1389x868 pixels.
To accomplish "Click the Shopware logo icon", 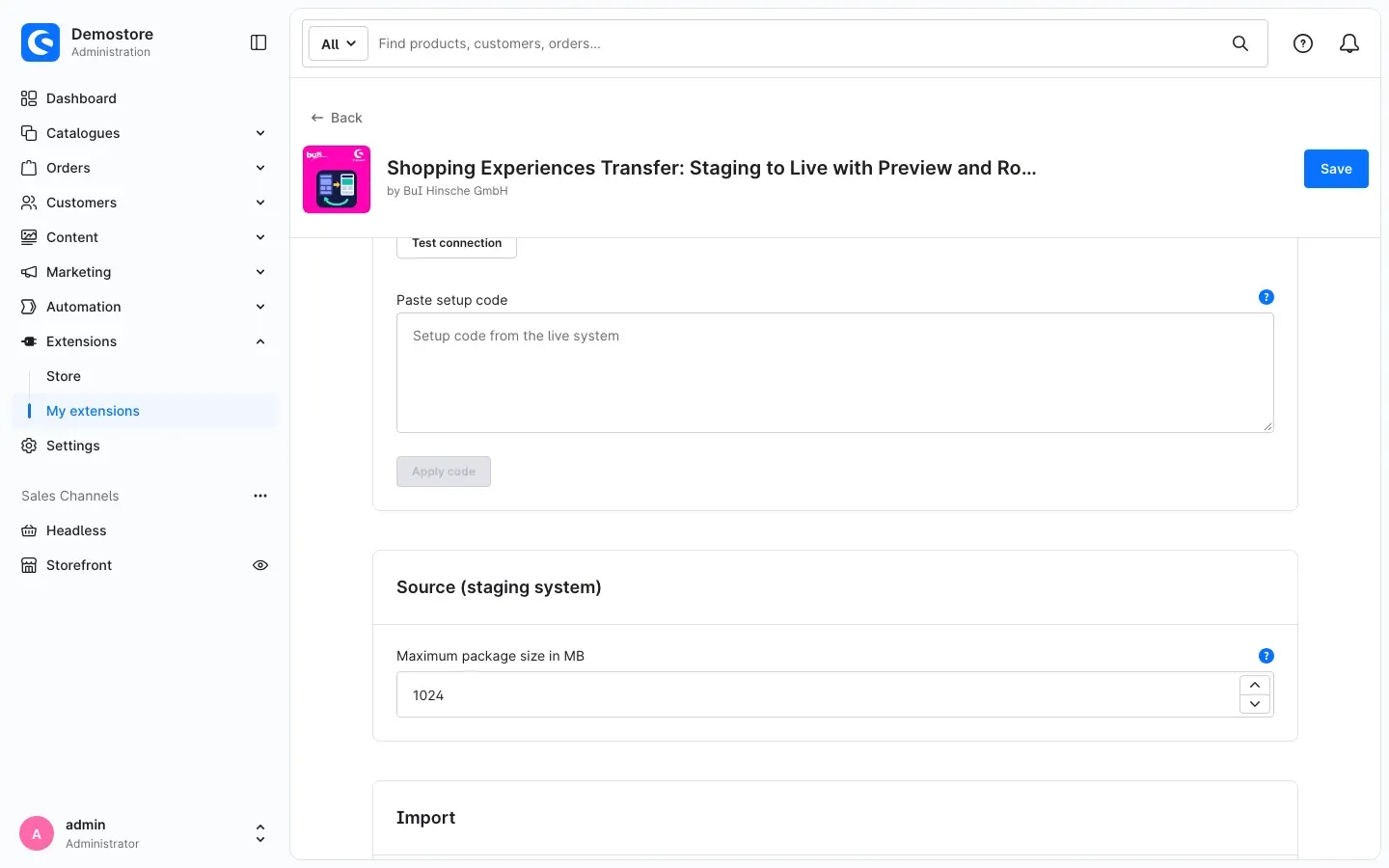I will pos(41,42).
